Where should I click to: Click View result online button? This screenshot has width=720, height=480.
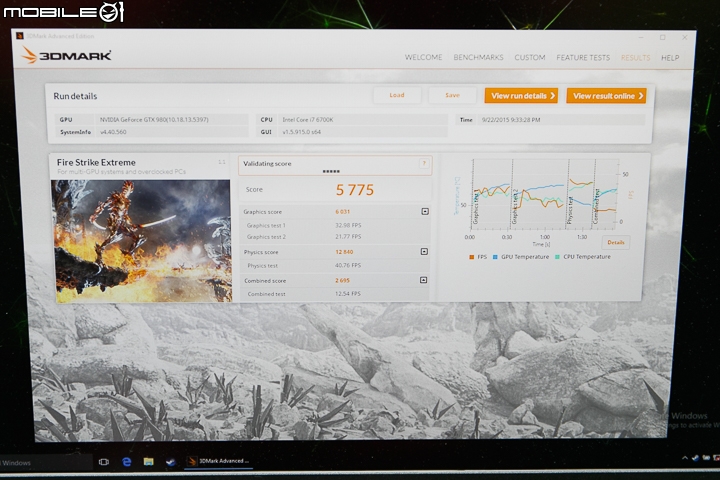click(x=606, y=96)
